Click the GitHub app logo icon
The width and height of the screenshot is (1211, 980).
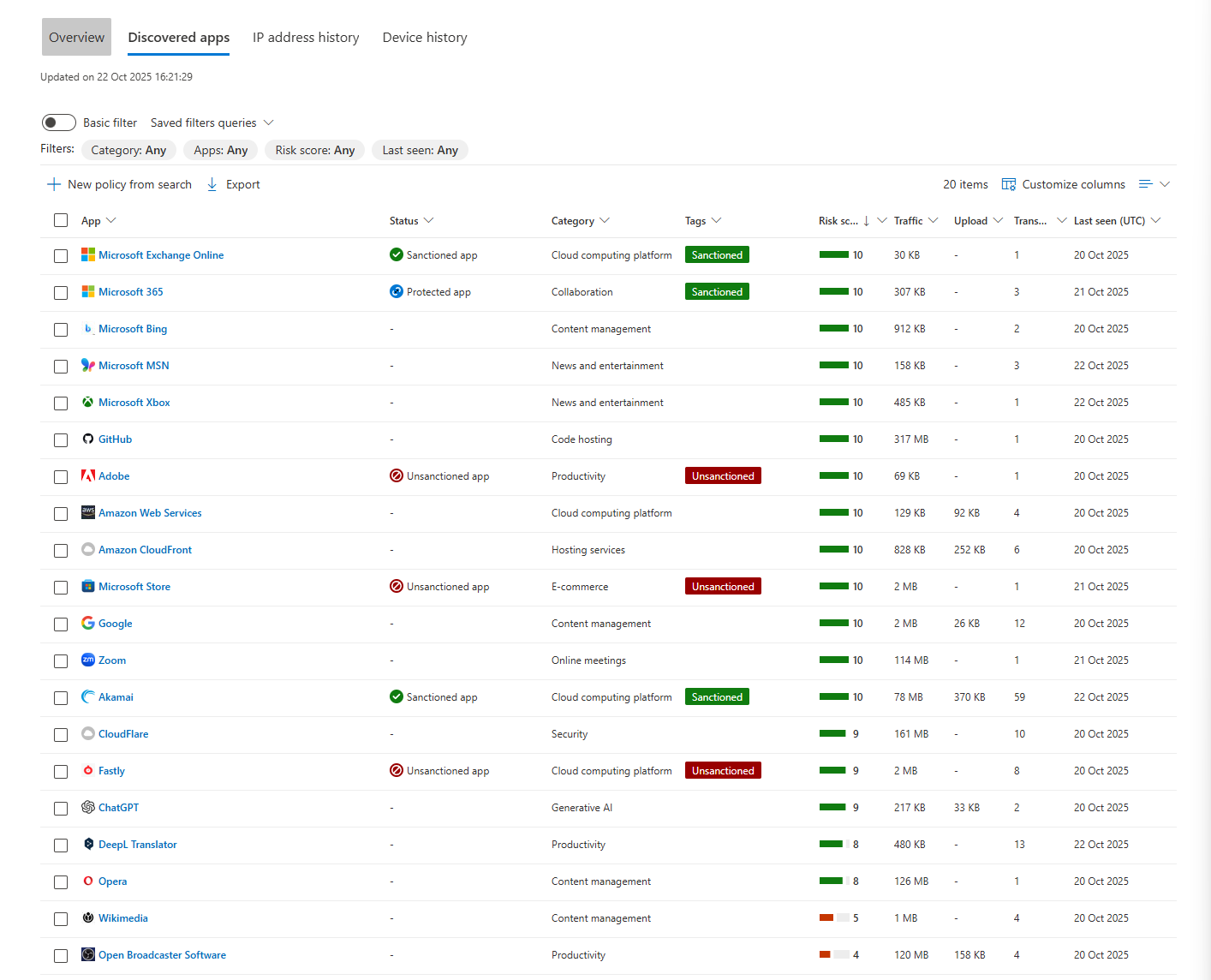tap(88, 439)
